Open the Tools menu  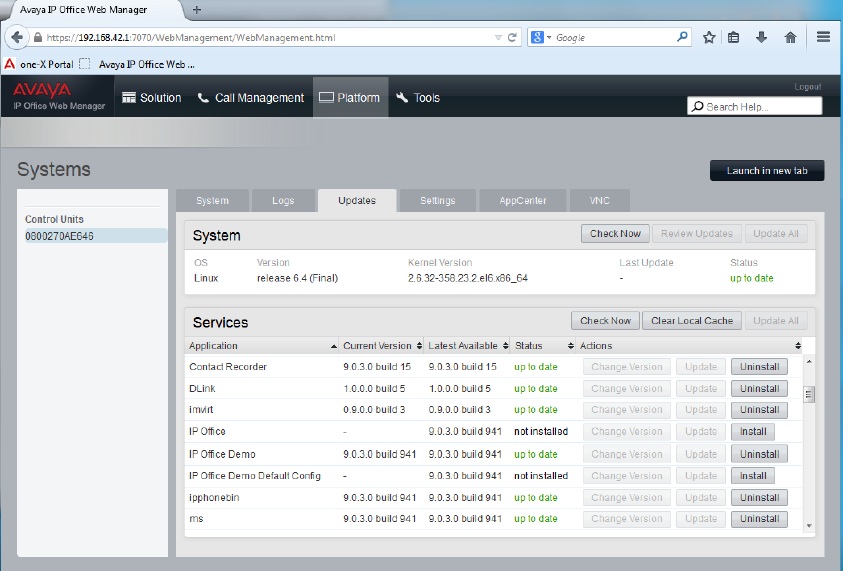pos(418,97)
